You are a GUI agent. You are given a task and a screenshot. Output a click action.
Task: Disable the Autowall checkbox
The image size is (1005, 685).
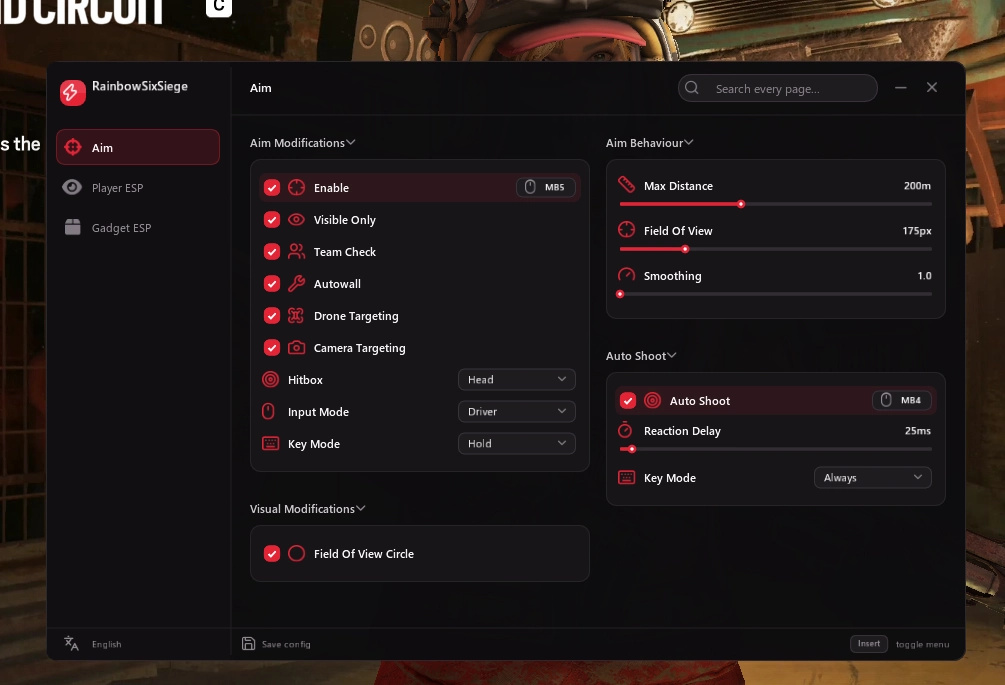pos(272,283)
